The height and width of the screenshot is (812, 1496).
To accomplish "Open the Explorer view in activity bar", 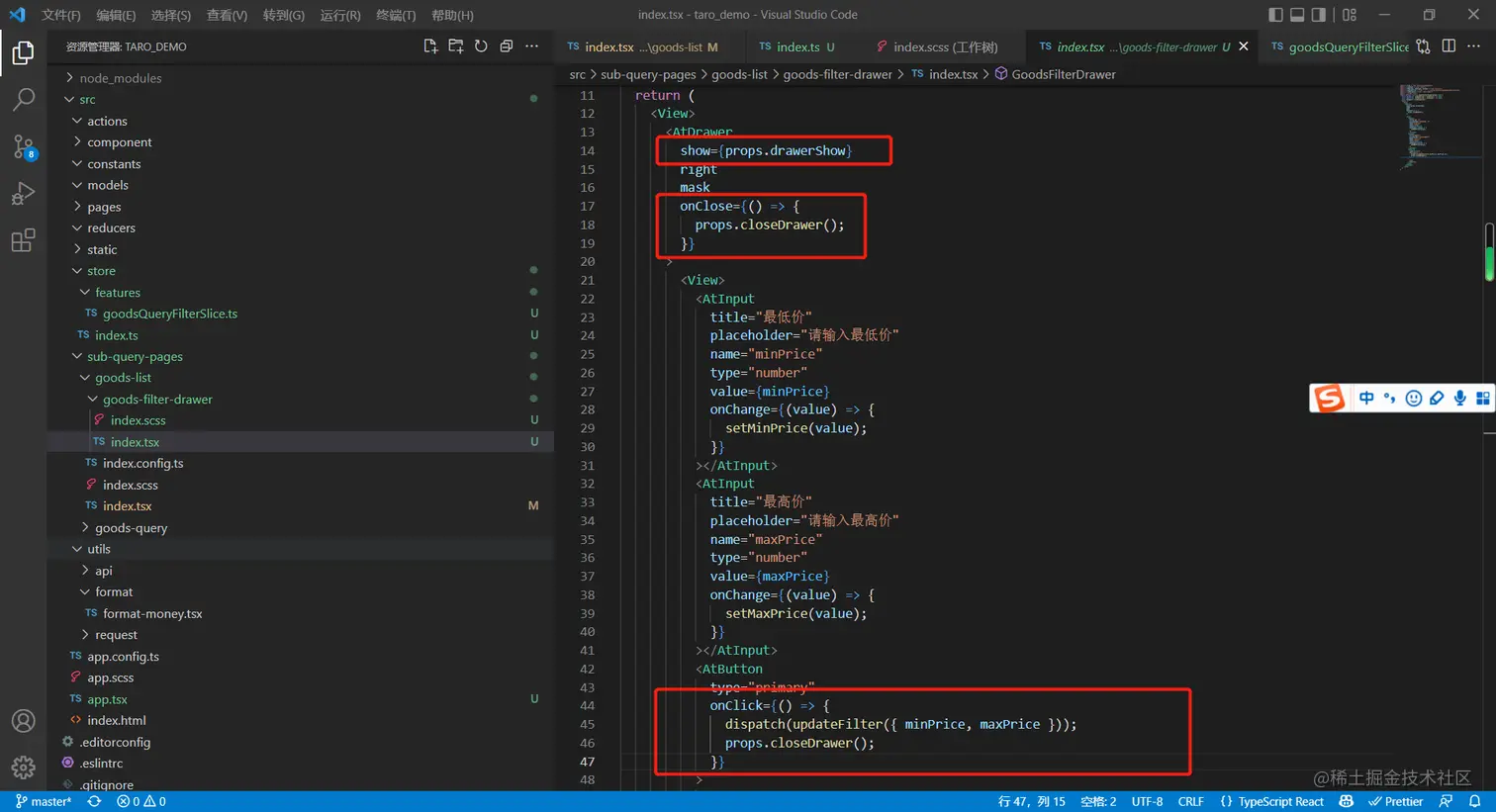I will (23, 52).
